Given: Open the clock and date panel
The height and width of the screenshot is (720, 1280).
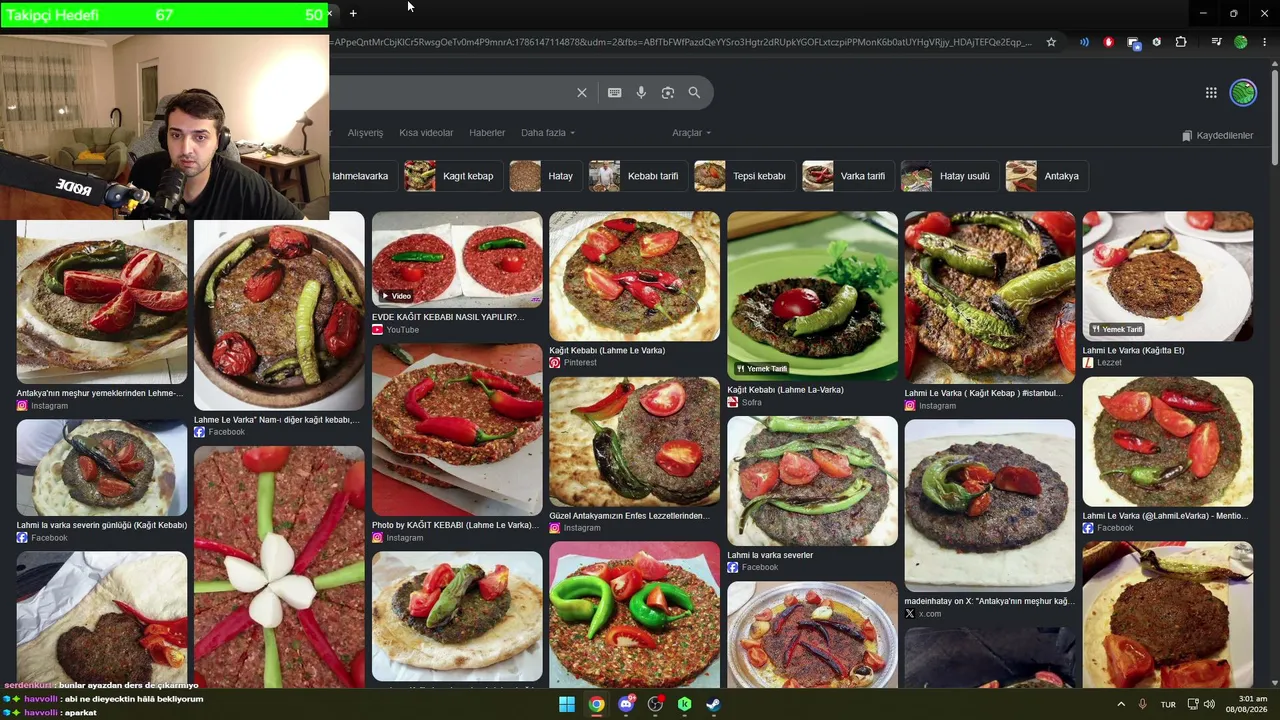Looking at the screenshot, I should (x=1249, y=704).
